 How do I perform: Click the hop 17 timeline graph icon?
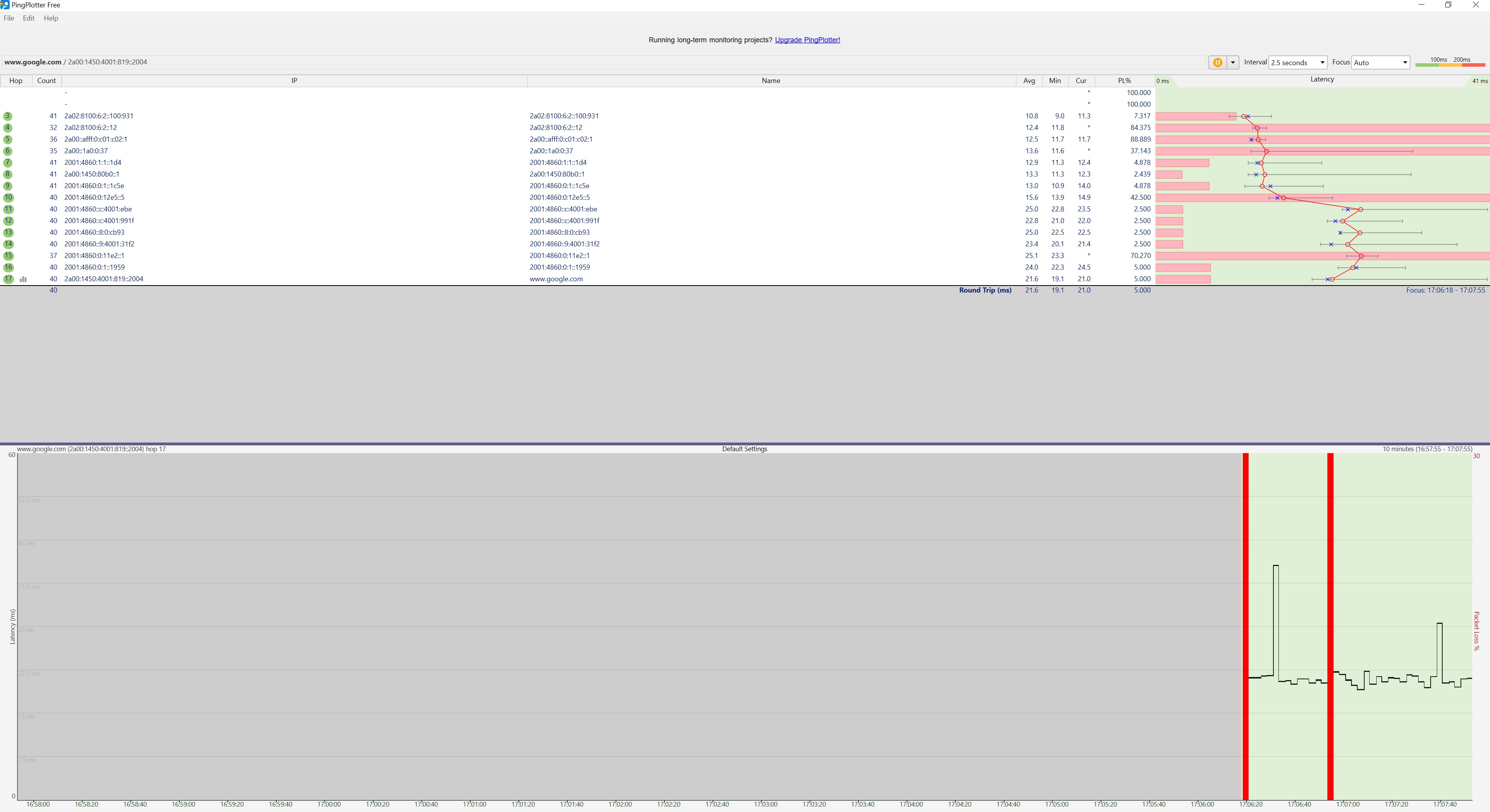23,279
